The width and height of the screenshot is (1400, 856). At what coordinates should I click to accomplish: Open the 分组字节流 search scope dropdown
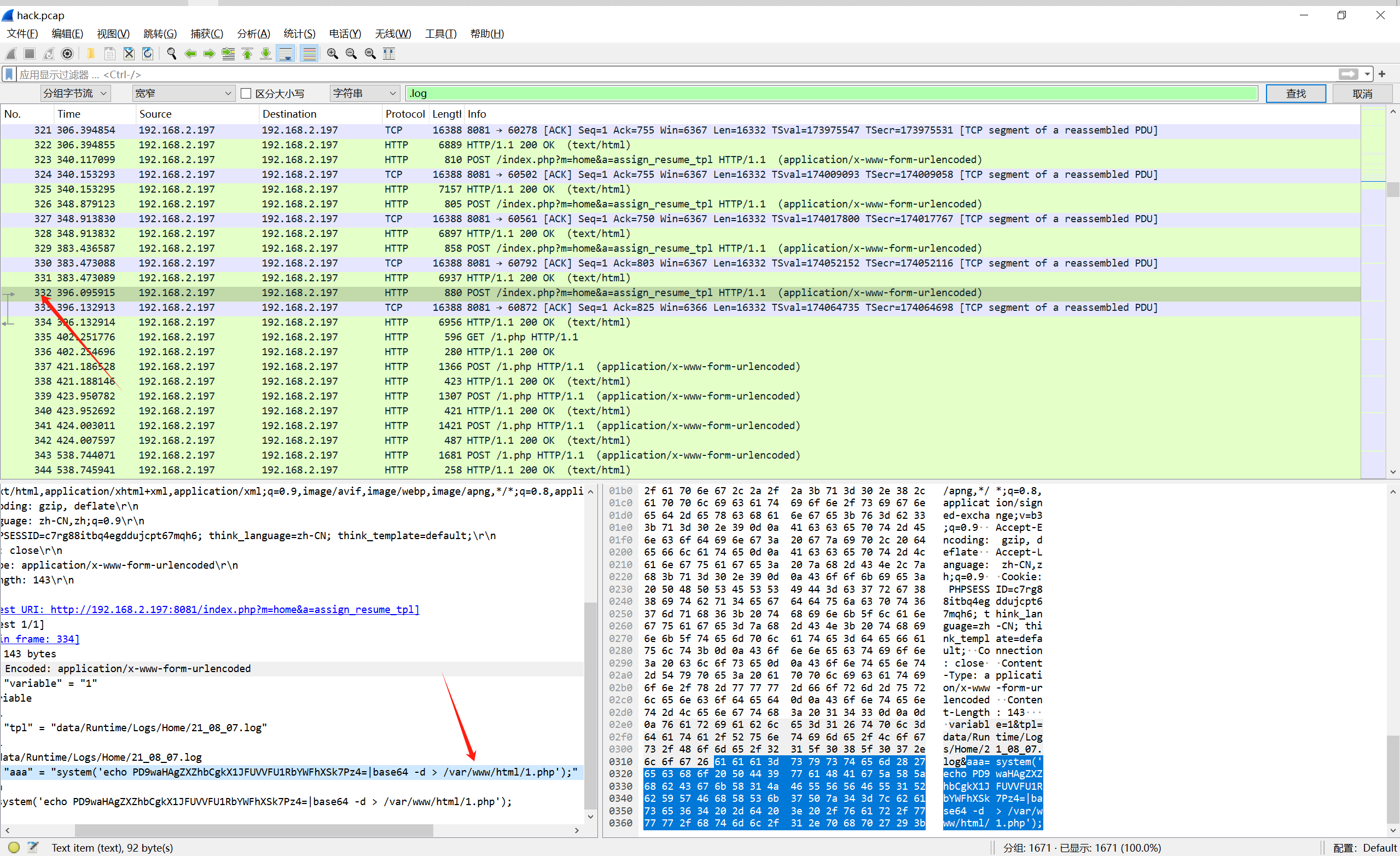click(75, 93)
